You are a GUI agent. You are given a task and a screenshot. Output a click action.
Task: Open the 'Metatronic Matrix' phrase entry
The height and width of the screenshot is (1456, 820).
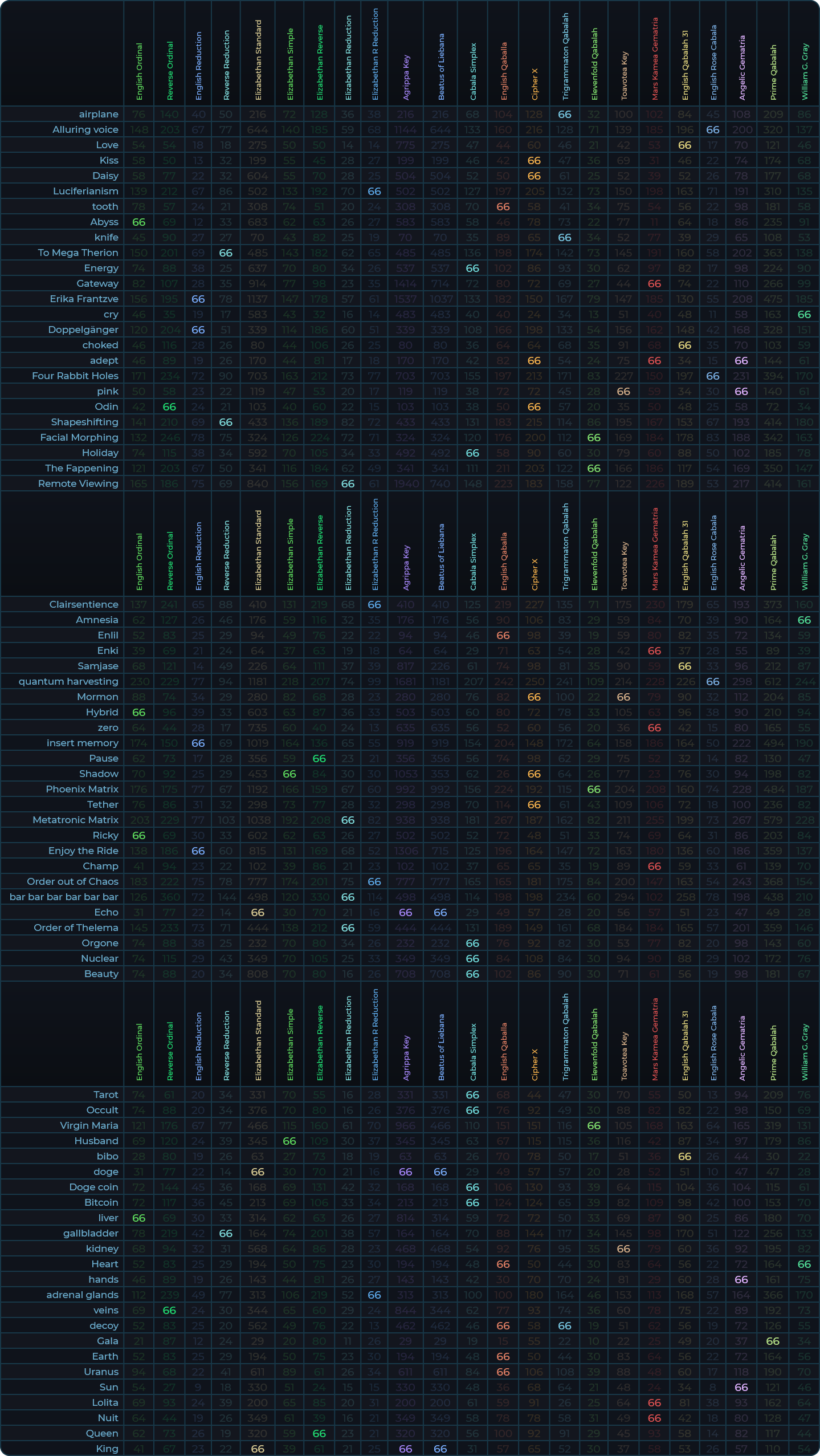(75, 820)
